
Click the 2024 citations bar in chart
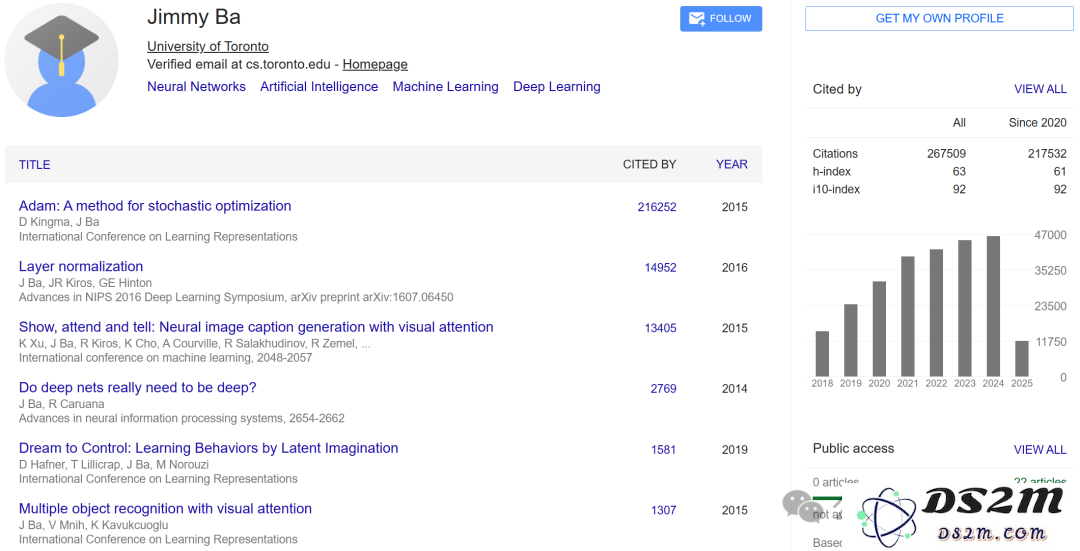tap(993, 306)
